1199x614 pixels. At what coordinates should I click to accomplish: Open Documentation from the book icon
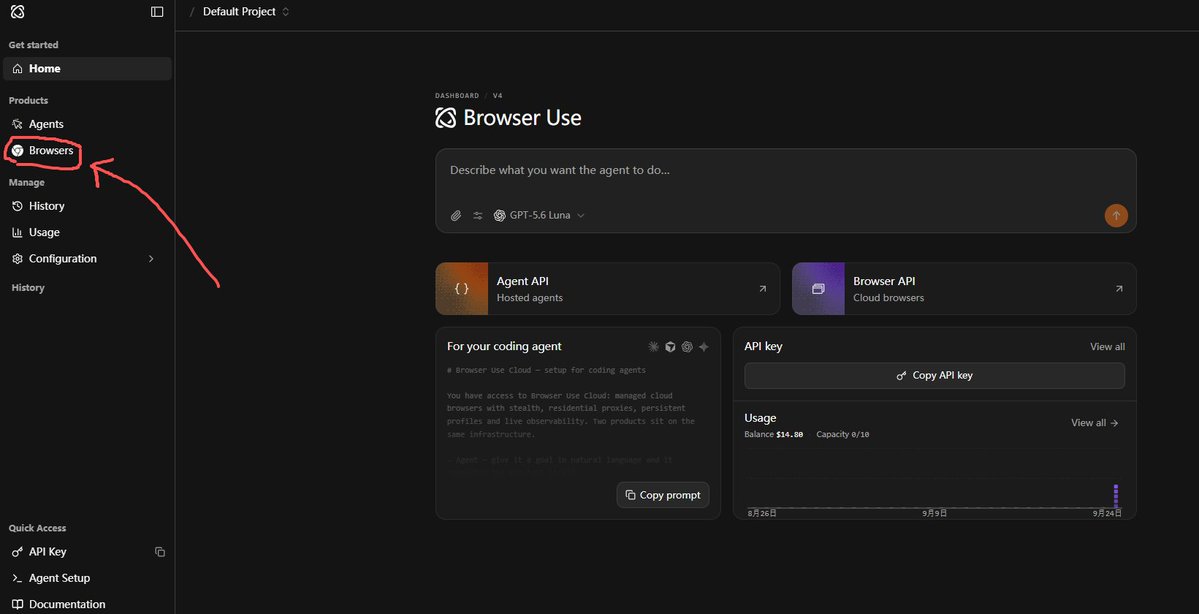click(x=18, y=604)
